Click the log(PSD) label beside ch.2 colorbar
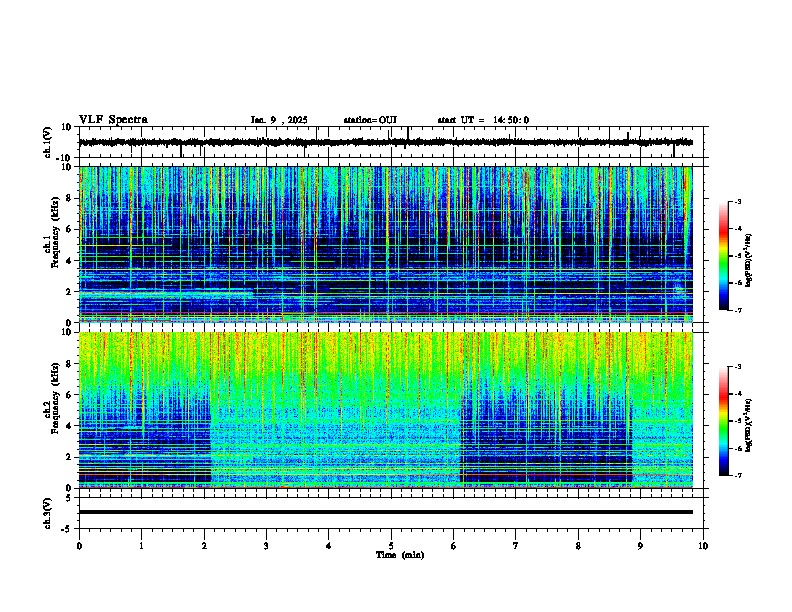The height and width of the screenshot is (612, 792). 748,425
